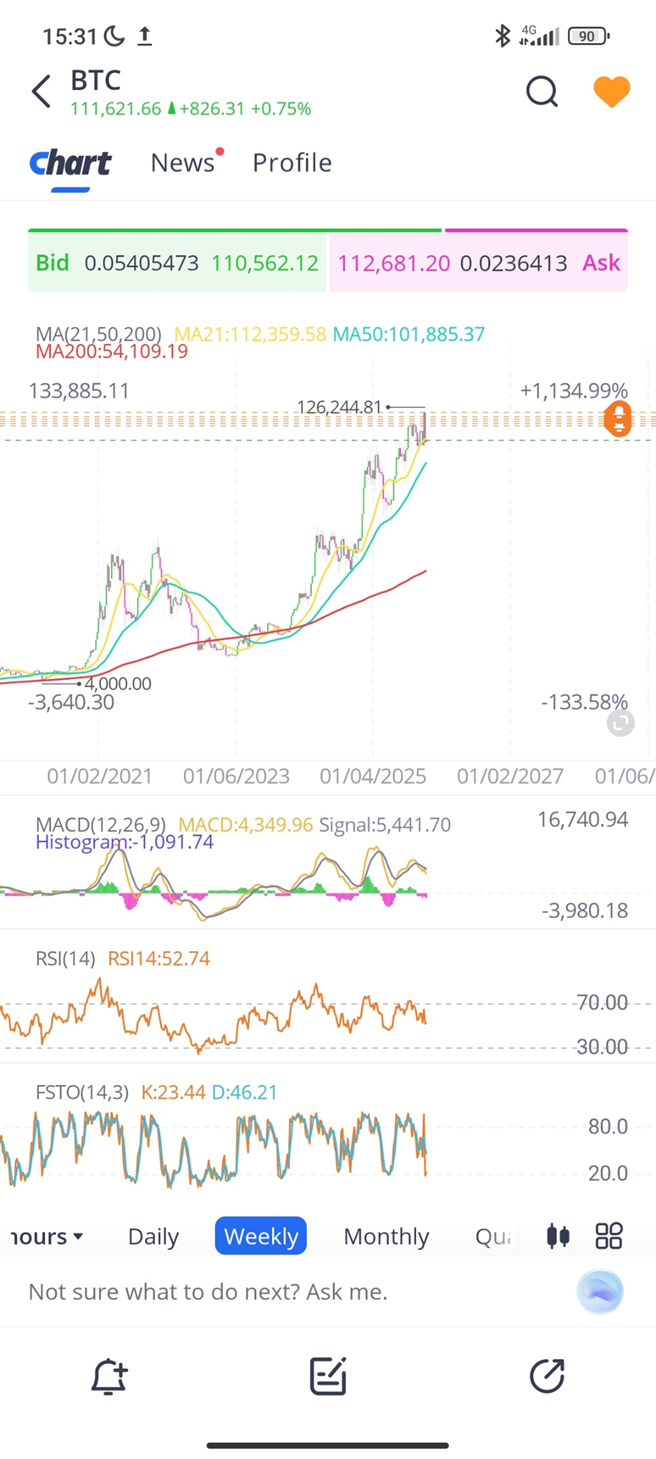Open the candlestick chart type icon
The image size is (656, 1459).
tap(558, 1236)
